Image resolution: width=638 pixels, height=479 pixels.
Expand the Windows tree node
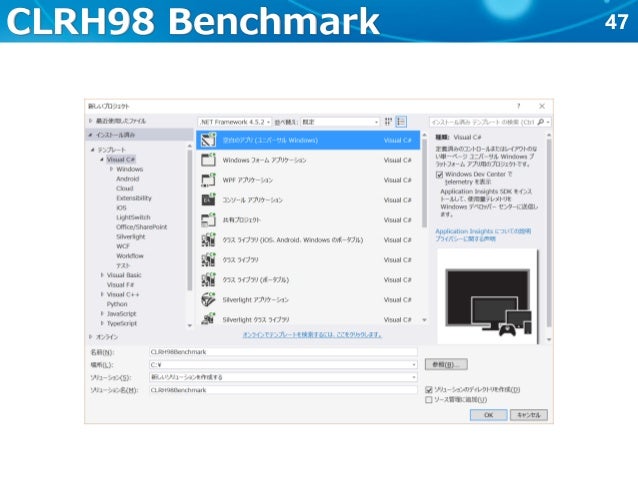click(111, 169)
